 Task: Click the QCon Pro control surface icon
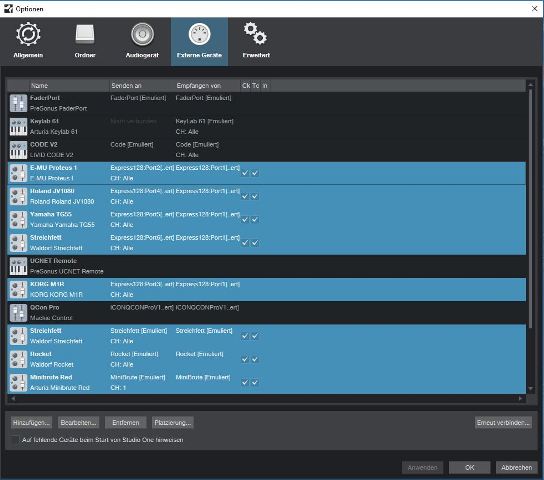tap(18, 312)
